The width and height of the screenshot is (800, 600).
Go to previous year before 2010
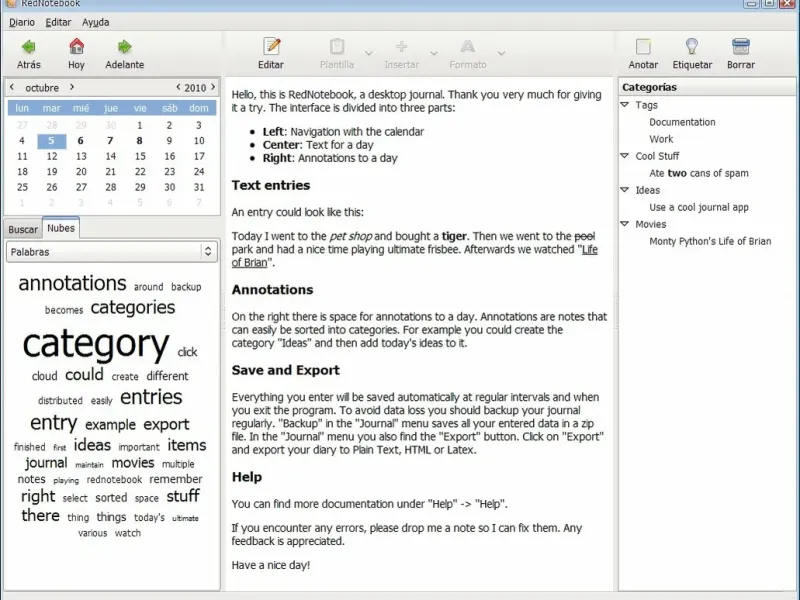[x=178, y=87]
